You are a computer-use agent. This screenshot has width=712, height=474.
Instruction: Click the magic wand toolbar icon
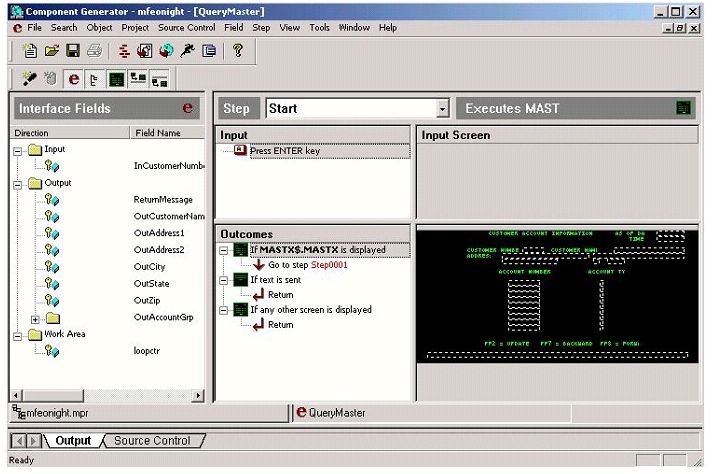click(x=29, y=79)
